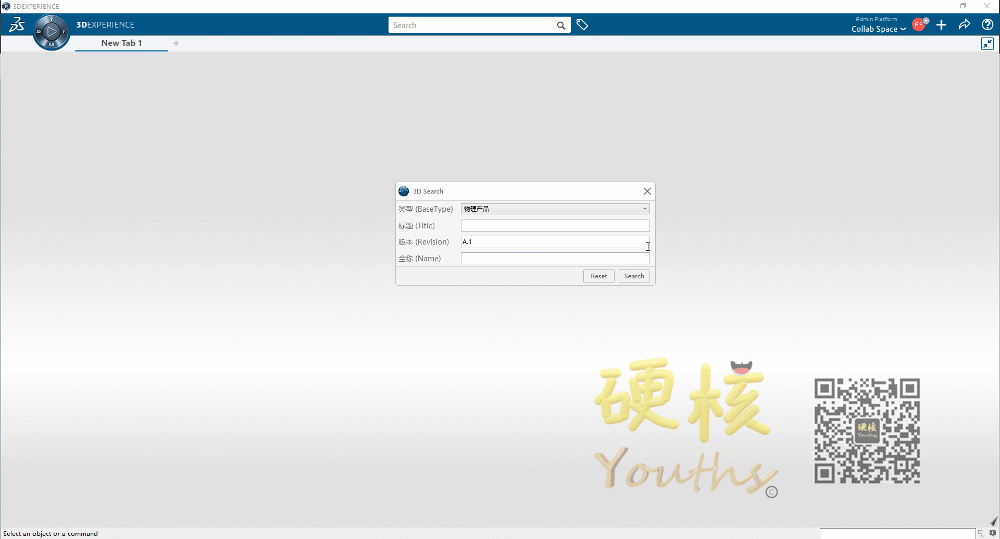Focus the top Search text box
The image size is (1000, 539).
[x=470, y=25]
